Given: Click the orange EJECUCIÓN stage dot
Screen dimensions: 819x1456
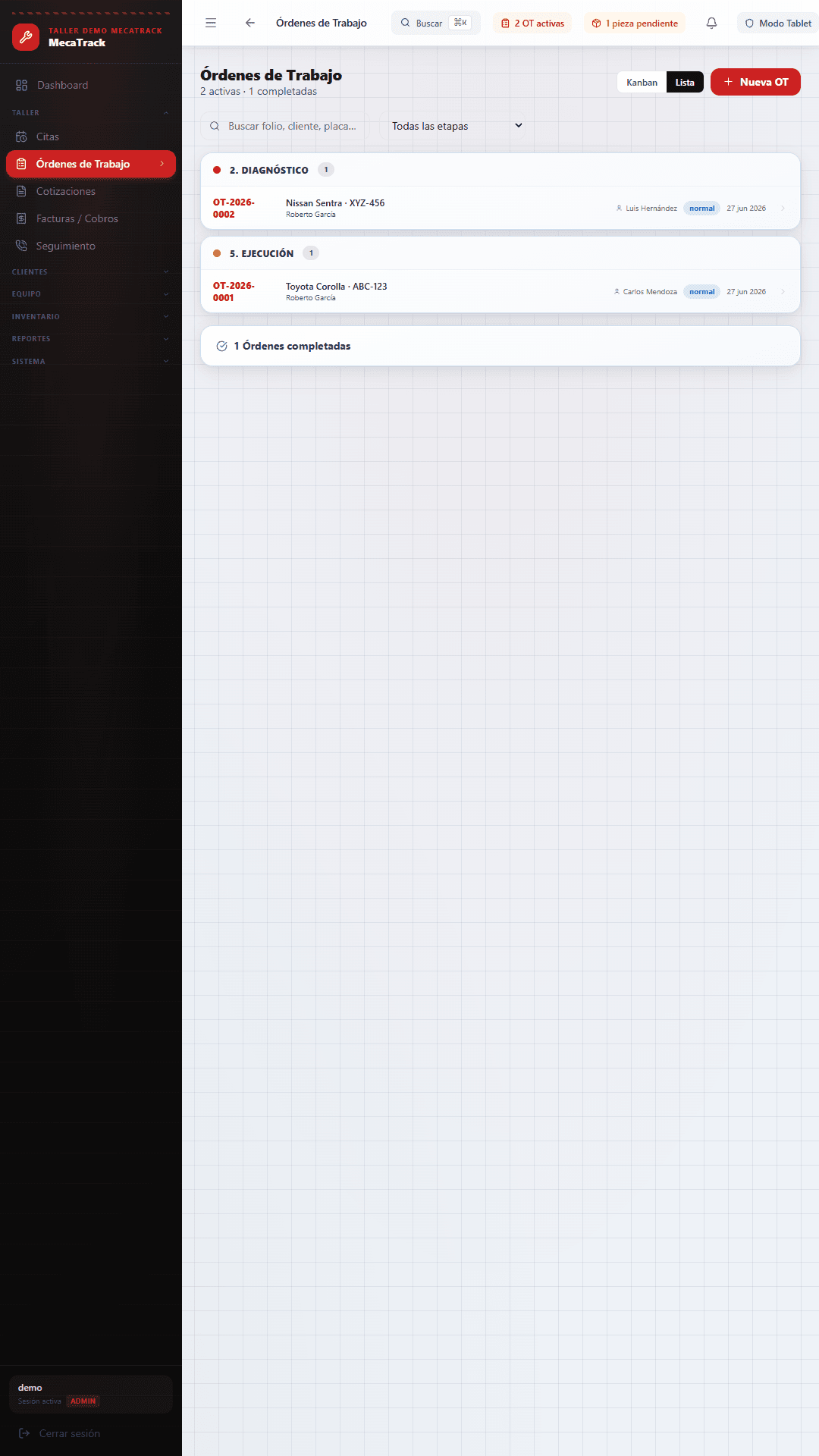Looking at the screenshot, I should click(217, 253).
